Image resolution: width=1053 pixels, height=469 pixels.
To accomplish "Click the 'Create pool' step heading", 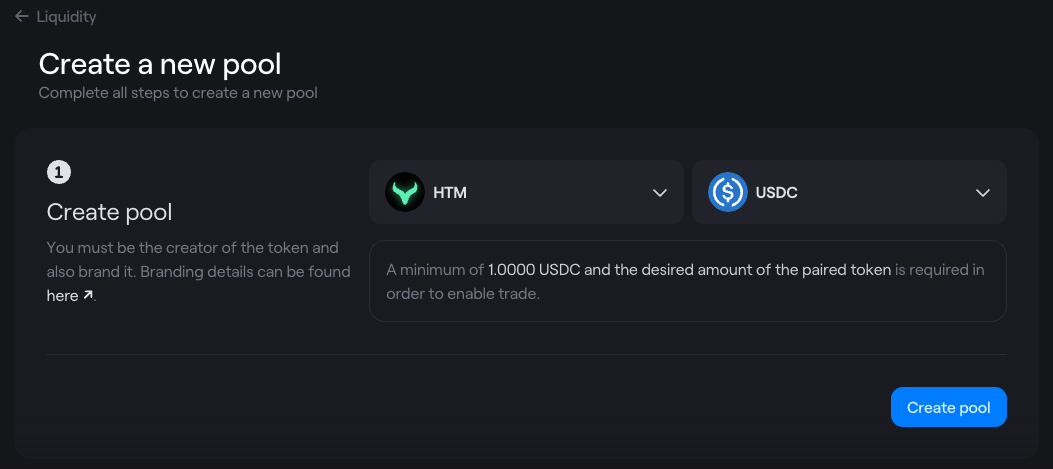I will (109, 212).
